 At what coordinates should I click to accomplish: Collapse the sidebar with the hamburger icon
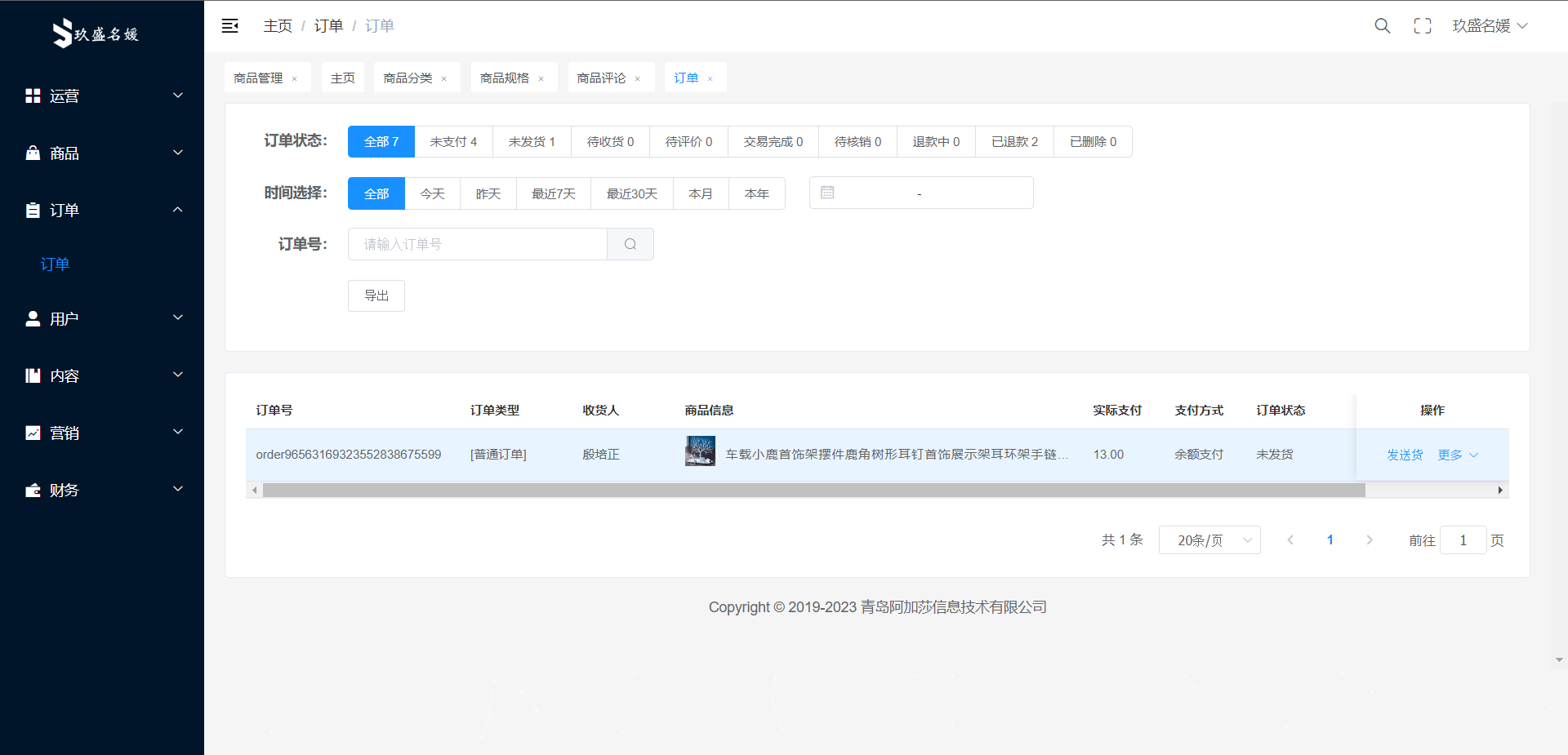(x=230, y=26)
